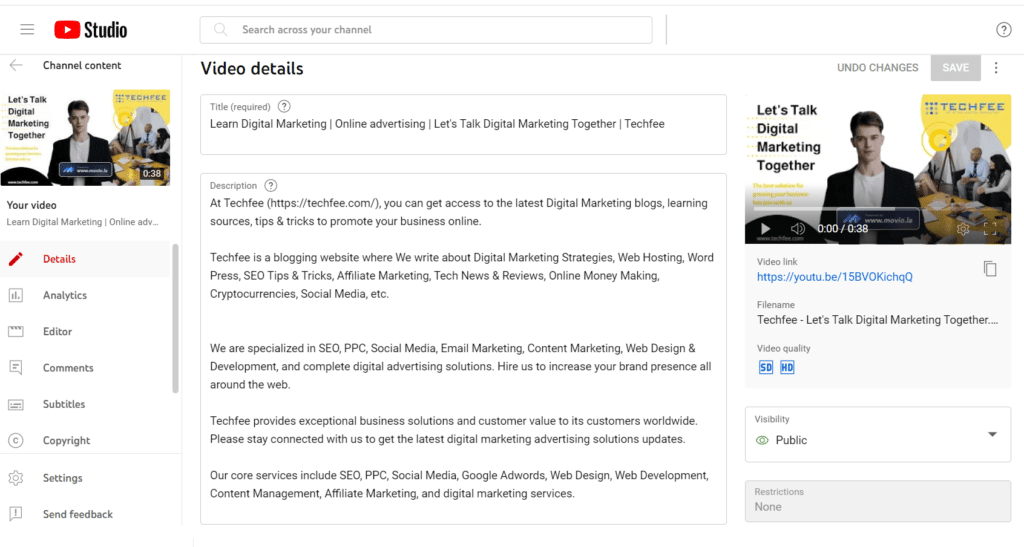Open the Analytics section
This screenshot has height=547, width=1024.
point(85,295)
